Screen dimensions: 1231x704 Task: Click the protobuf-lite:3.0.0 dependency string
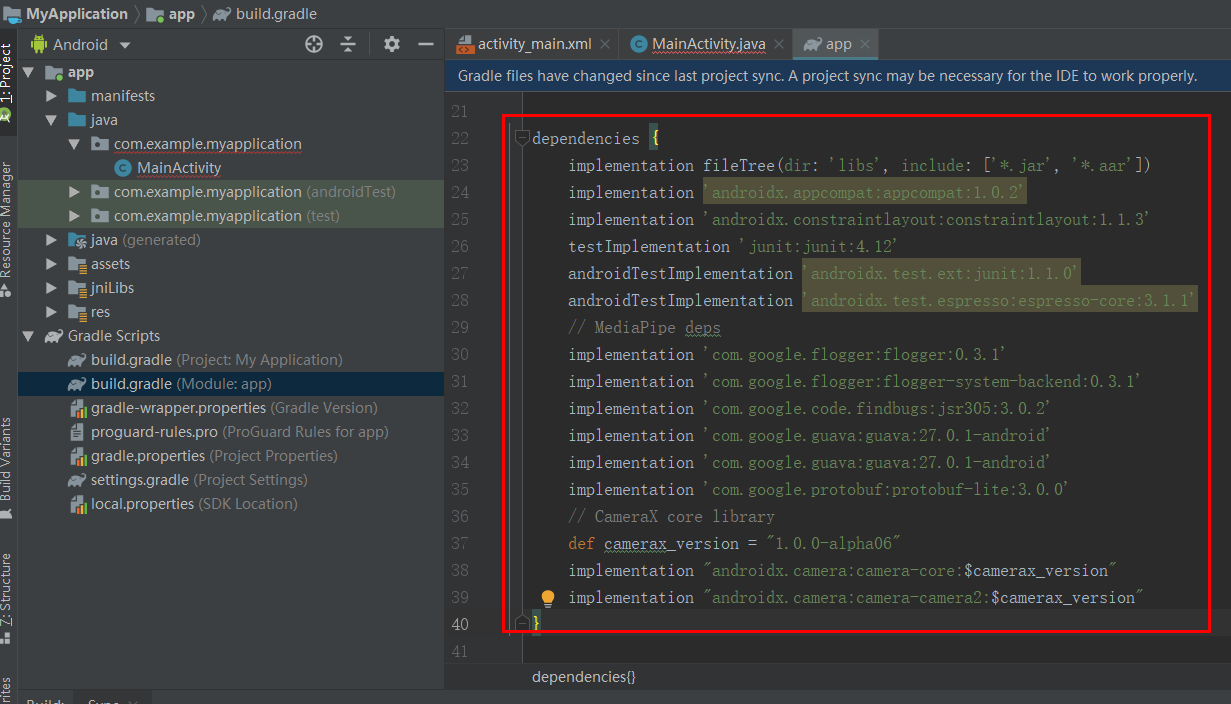(887, 489)
